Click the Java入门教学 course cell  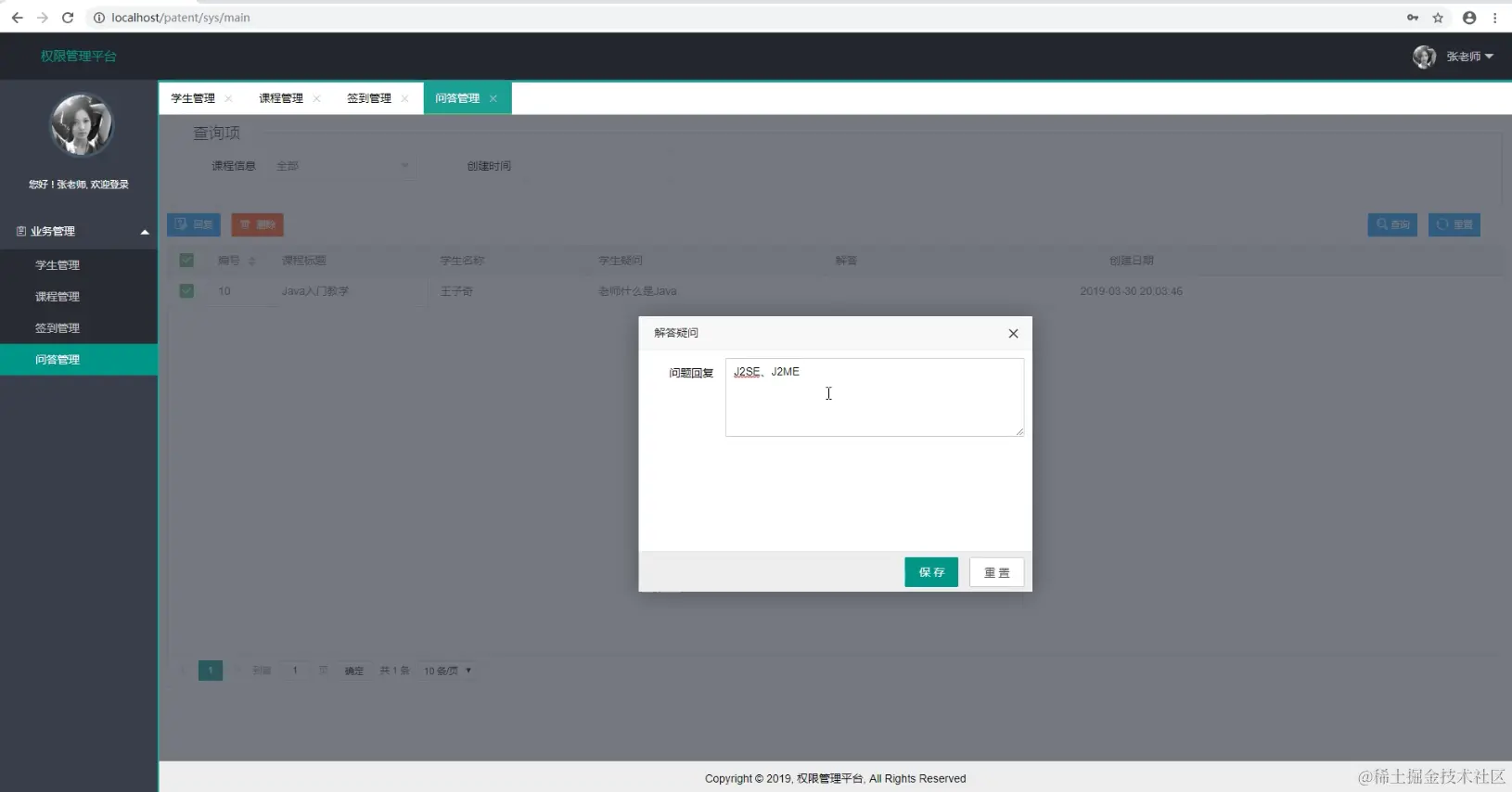click(315, 291)
